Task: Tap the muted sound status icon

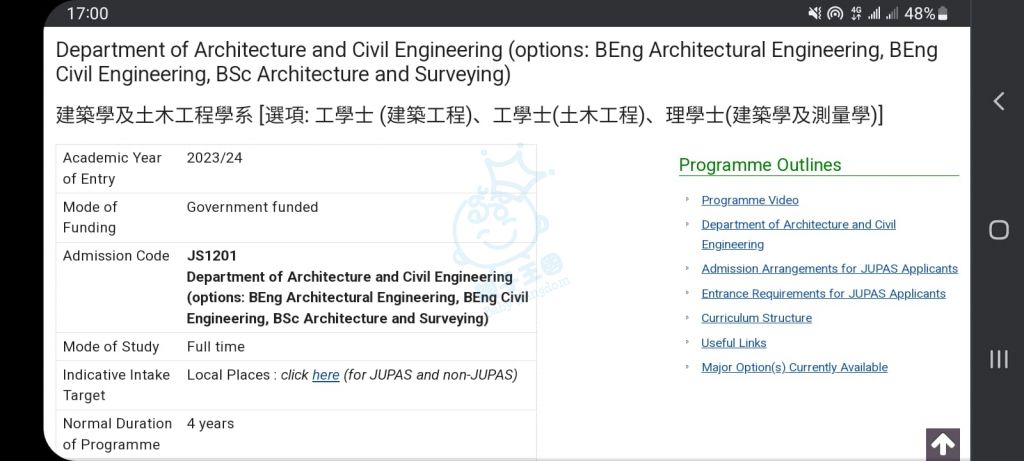Action: (814, 13)
